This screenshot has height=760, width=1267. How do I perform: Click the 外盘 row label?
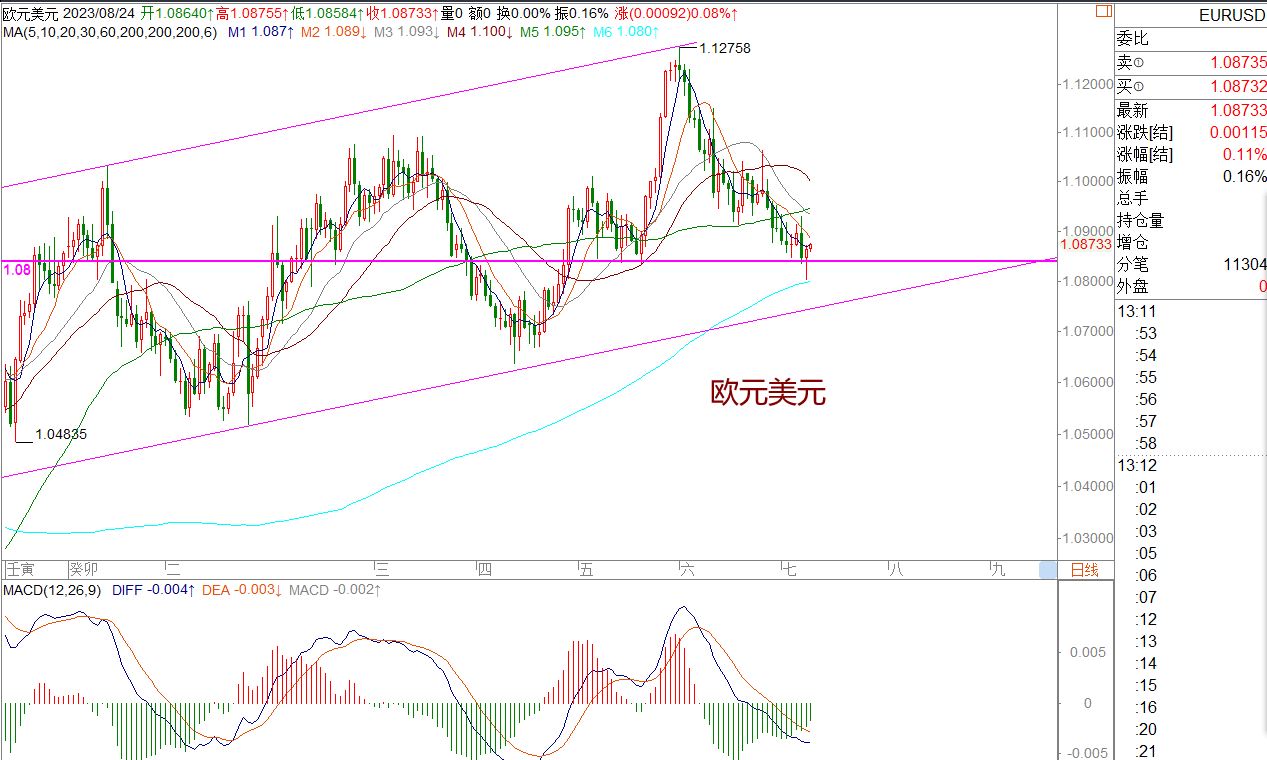coord(1133,286)
